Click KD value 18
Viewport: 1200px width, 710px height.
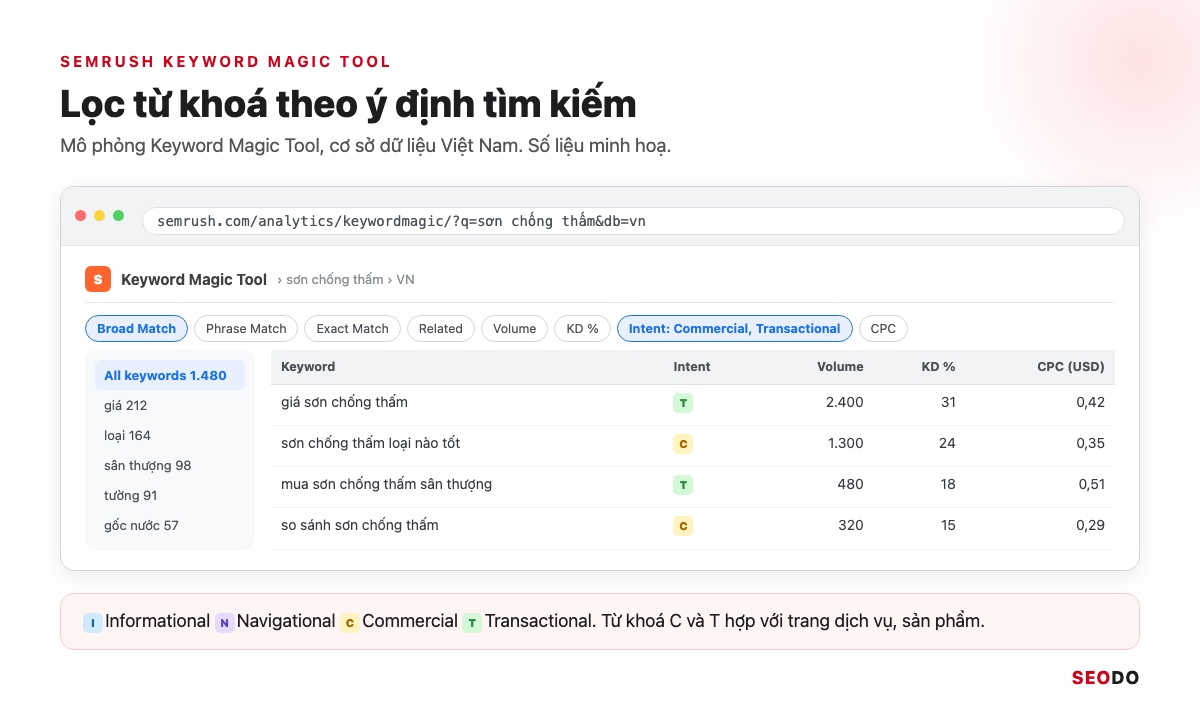click(948, 484)
